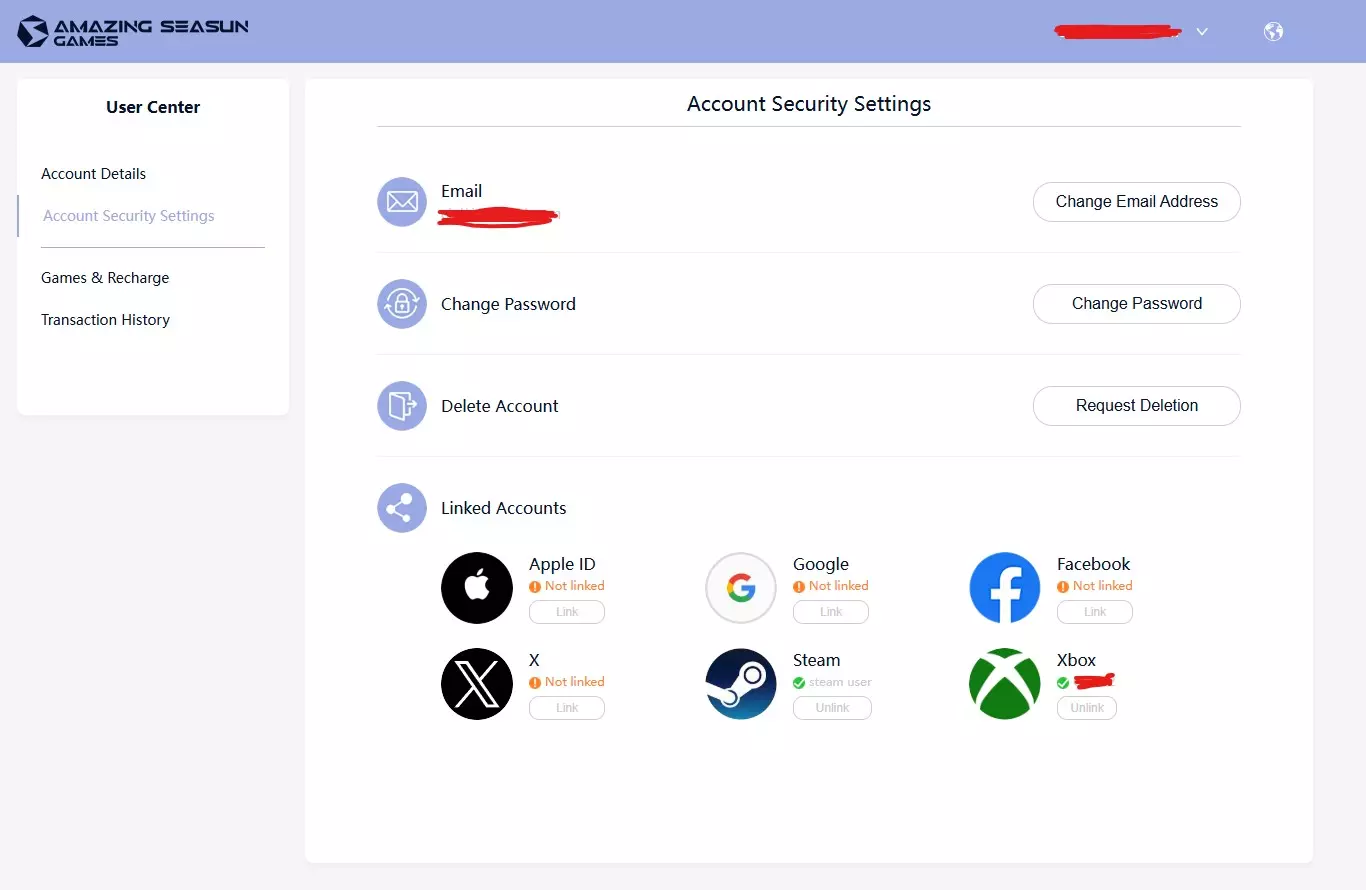Link the X account
Image resolution: width=1366 pixels, height=890 pixels.
(x=567, y=708)
